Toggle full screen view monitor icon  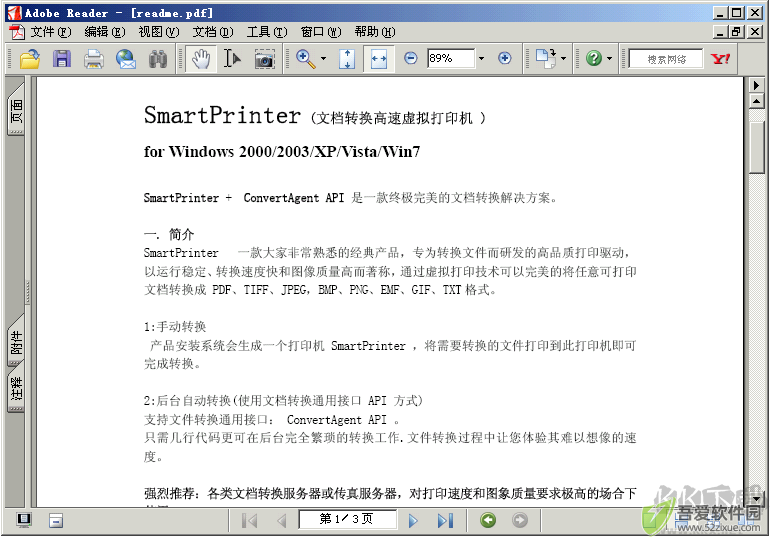tap(24, 520)
